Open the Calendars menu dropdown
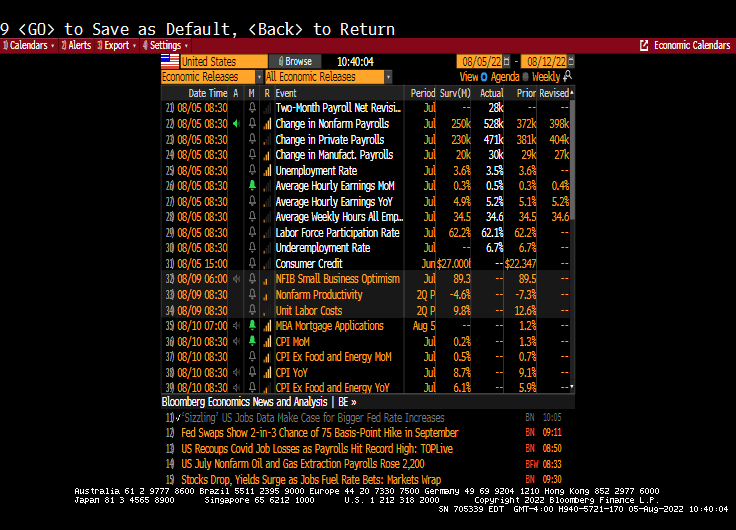This screenshot has width=736, height=530. tap(29, 45)
